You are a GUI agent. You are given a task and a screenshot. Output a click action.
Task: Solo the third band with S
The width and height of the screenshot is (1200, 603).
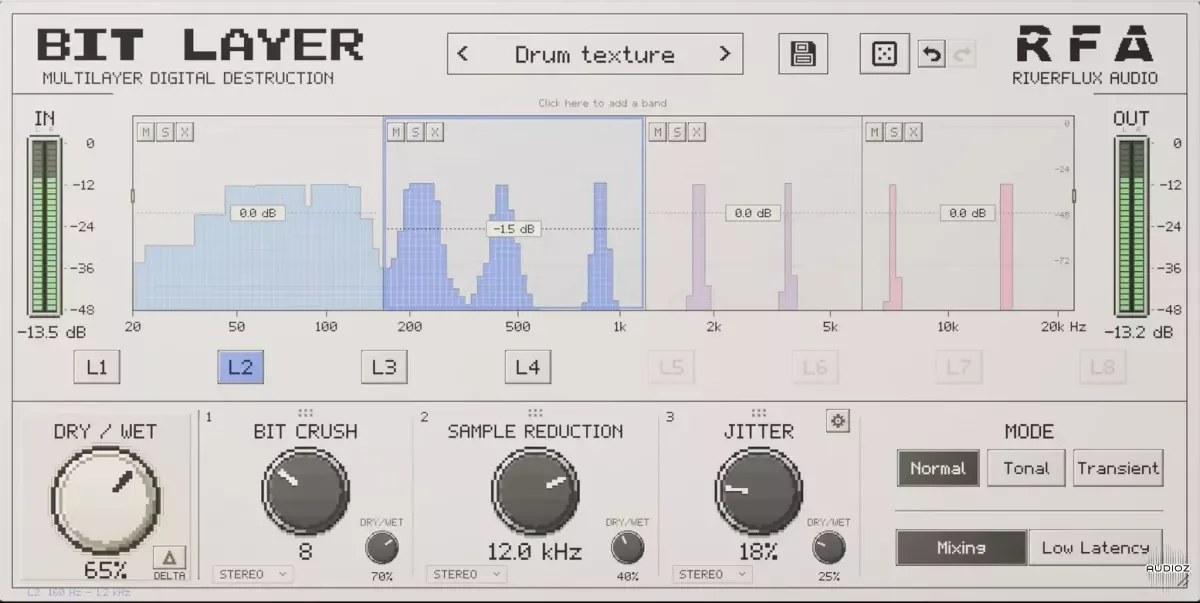[x=677, y=132]
